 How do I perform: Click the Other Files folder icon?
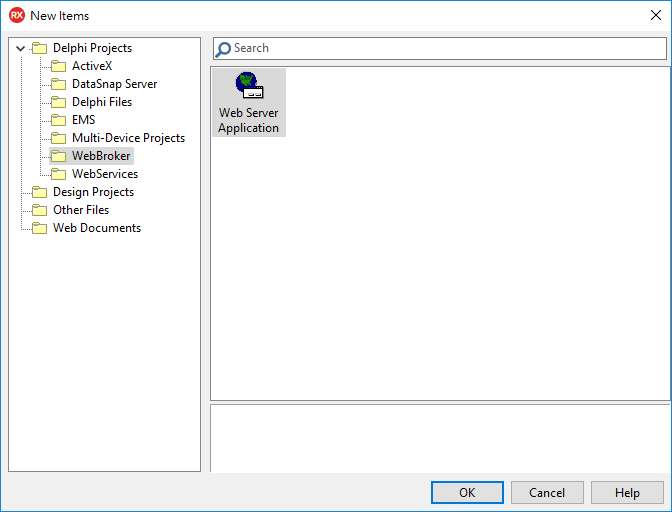(40, 210)
